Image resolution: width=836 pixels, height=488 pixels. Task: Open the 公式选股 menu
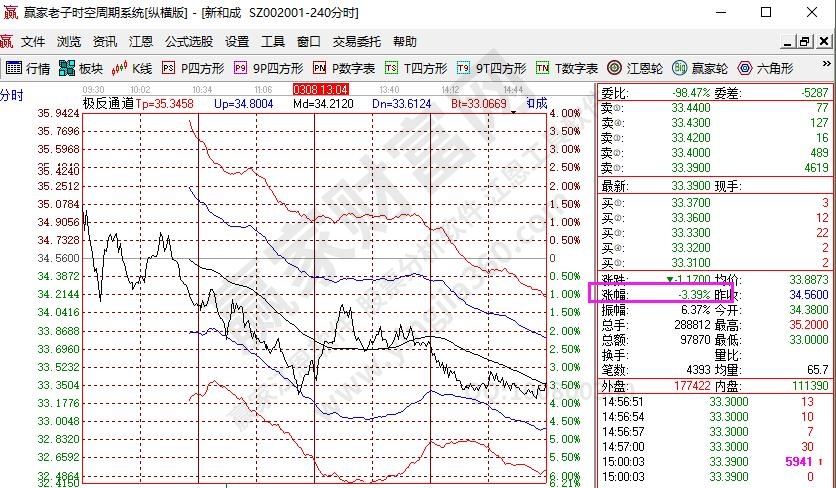point(189,42)
